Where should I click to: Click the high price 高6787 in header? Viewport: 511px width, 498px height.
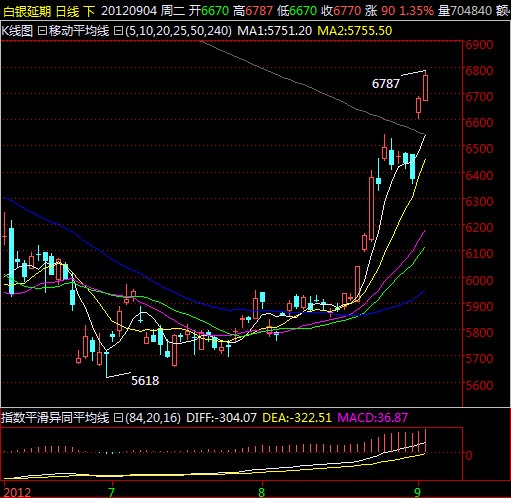coord(253,11)
